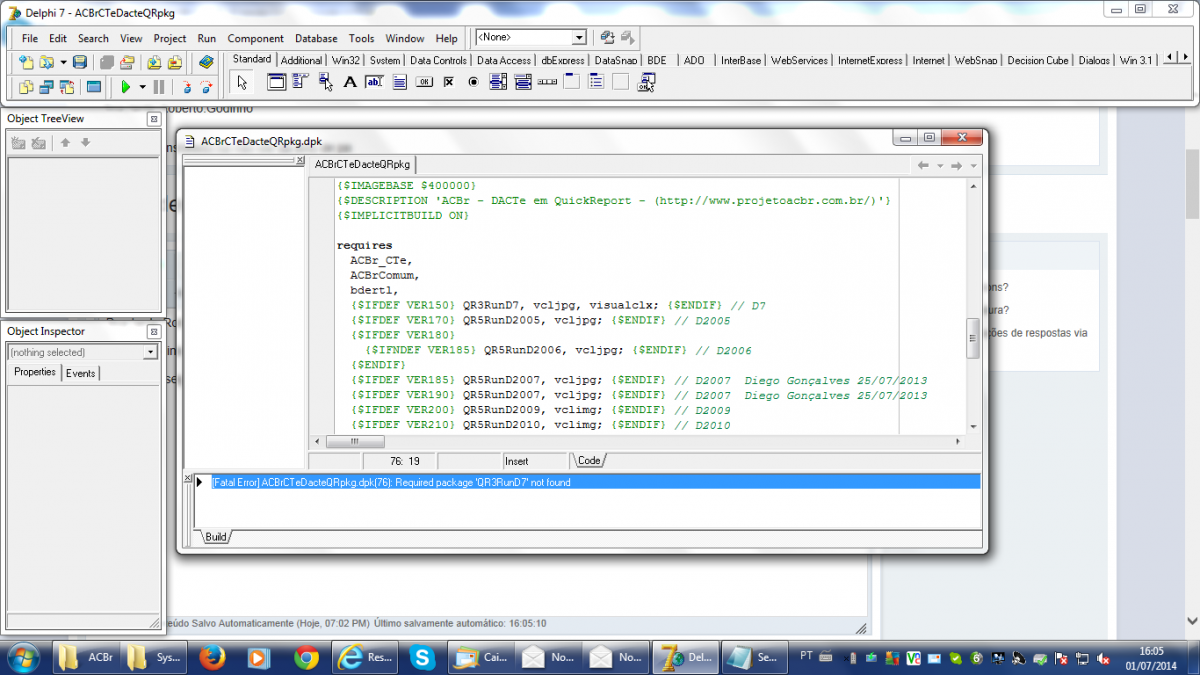Click the New Form toolbar icon
The width and height of the screenshot is (1200, 675).
click(93, 87)
